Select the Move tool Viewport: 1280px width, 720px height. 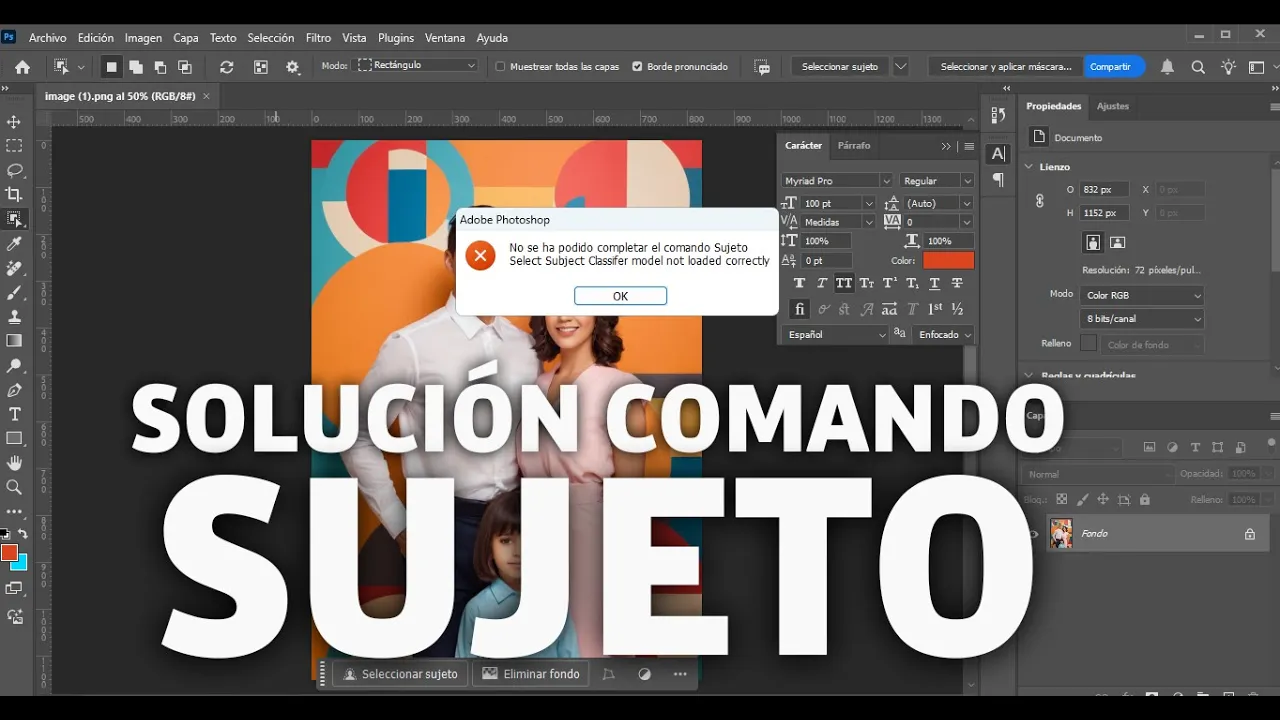click(14, 122)
